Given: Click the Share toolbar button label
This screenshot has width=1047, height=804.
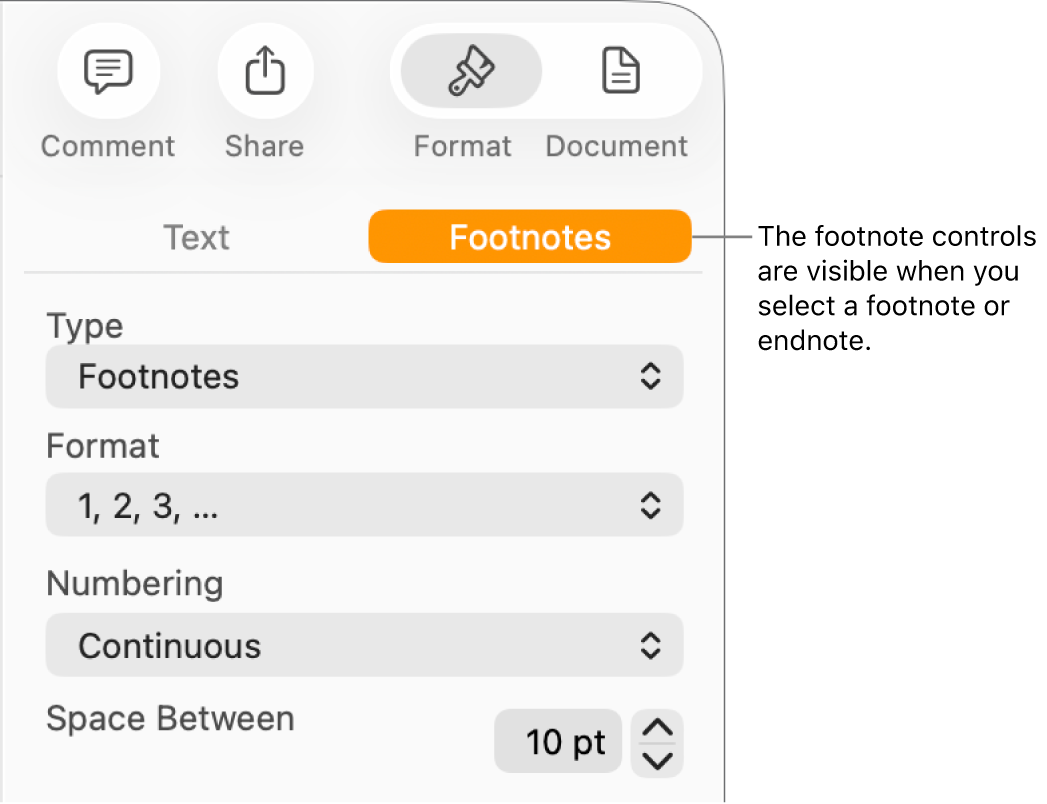Looking at the screenshot, I should [264, 146].
